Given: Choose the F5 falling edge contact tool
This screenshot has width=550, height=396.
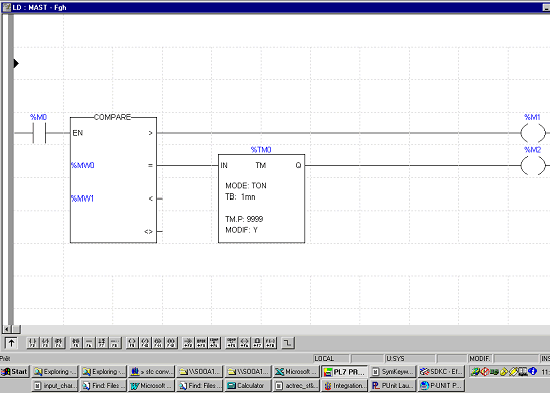Looking at the screenshot, I should click(76, 343).
